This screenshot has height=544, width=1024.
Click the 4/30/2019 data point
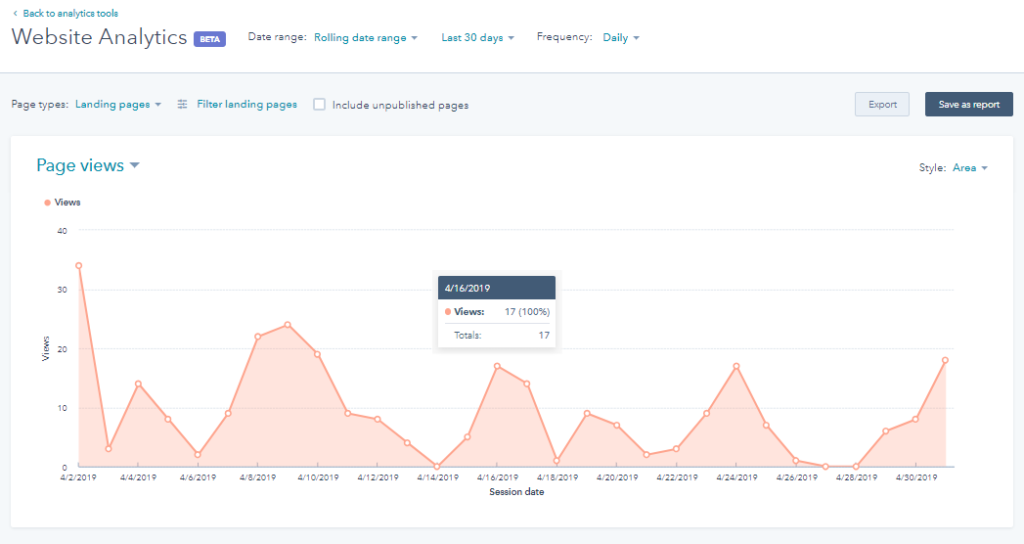coord(916,419)
